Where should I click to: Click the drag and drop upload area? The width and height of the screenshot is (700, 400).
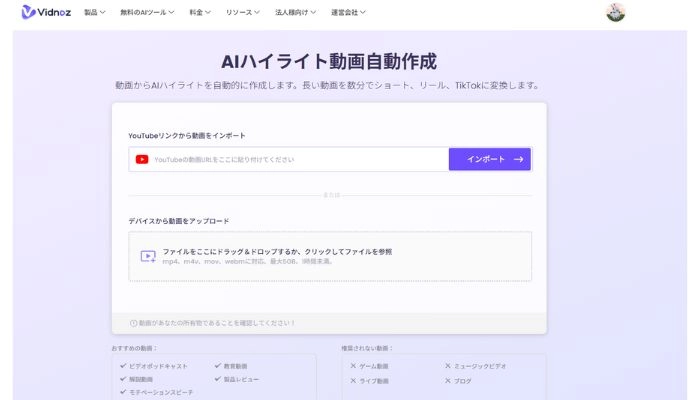[330, 256]
